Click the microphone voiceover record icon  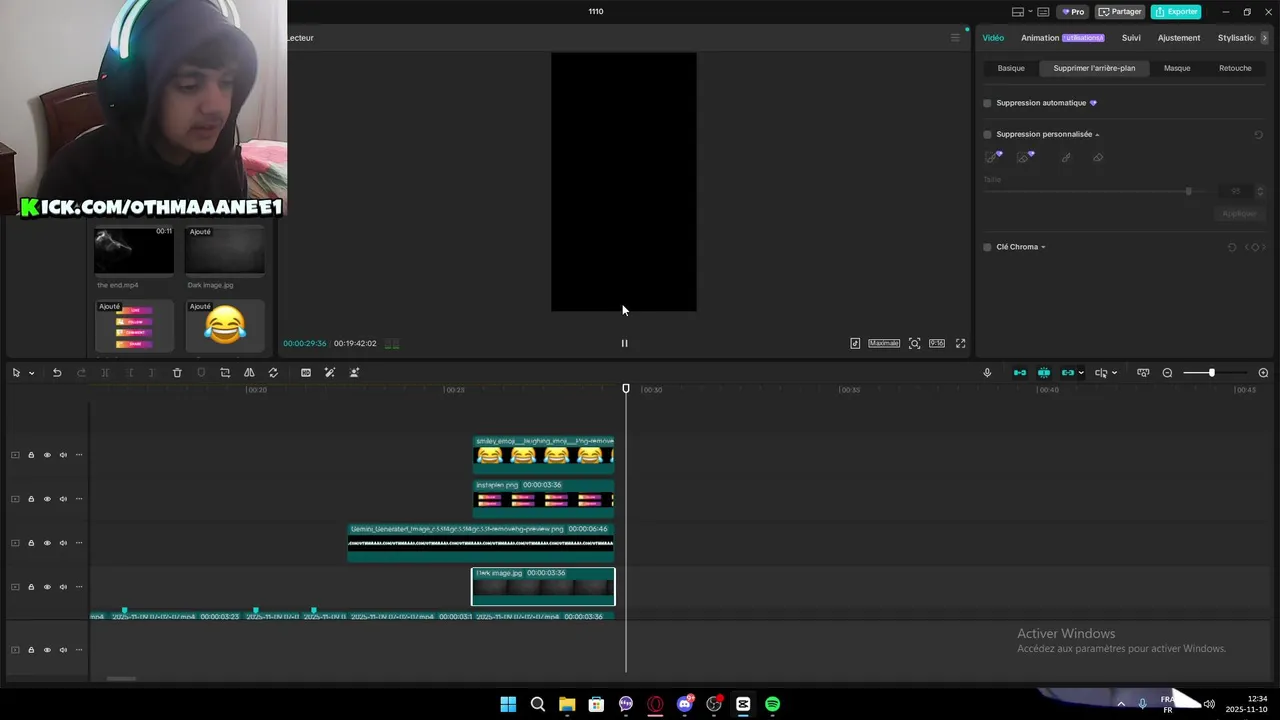[x=987, y=373]
